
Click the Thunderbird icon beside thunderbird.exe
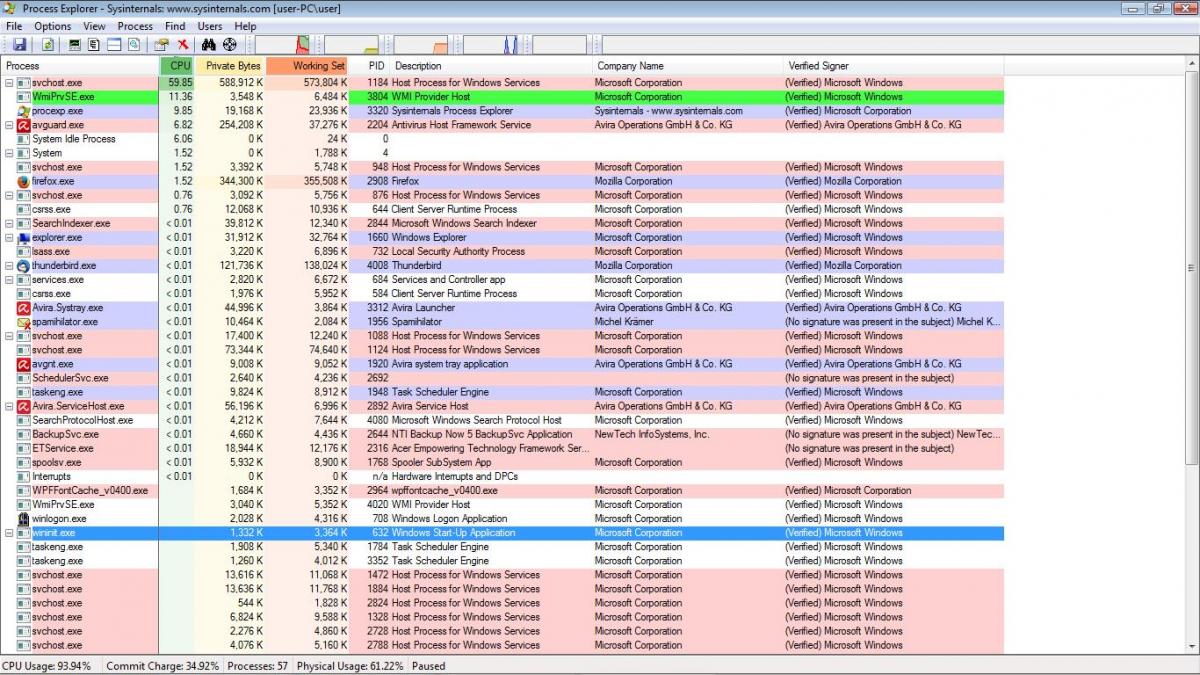(x=24, y=266)
